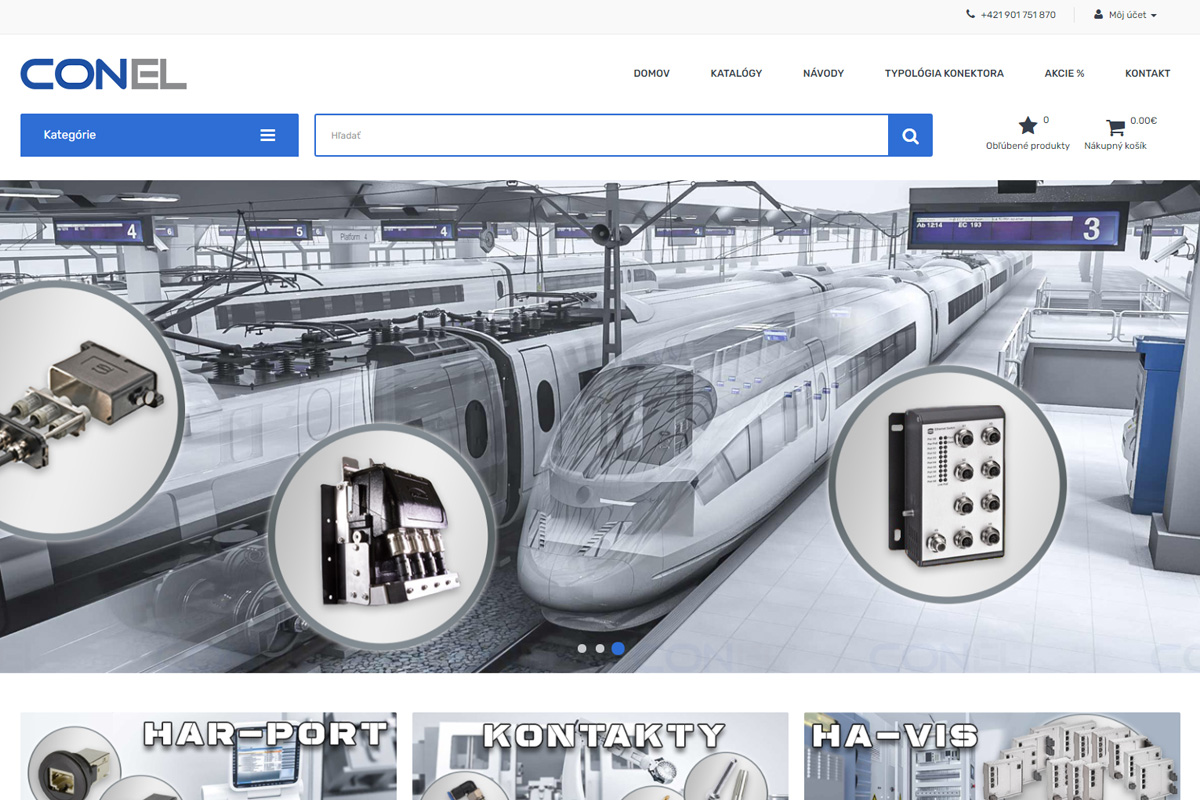Viewport: 1200px width, 800px height.
Task: Focus the Hľadať search field
Action: [602, 136]
